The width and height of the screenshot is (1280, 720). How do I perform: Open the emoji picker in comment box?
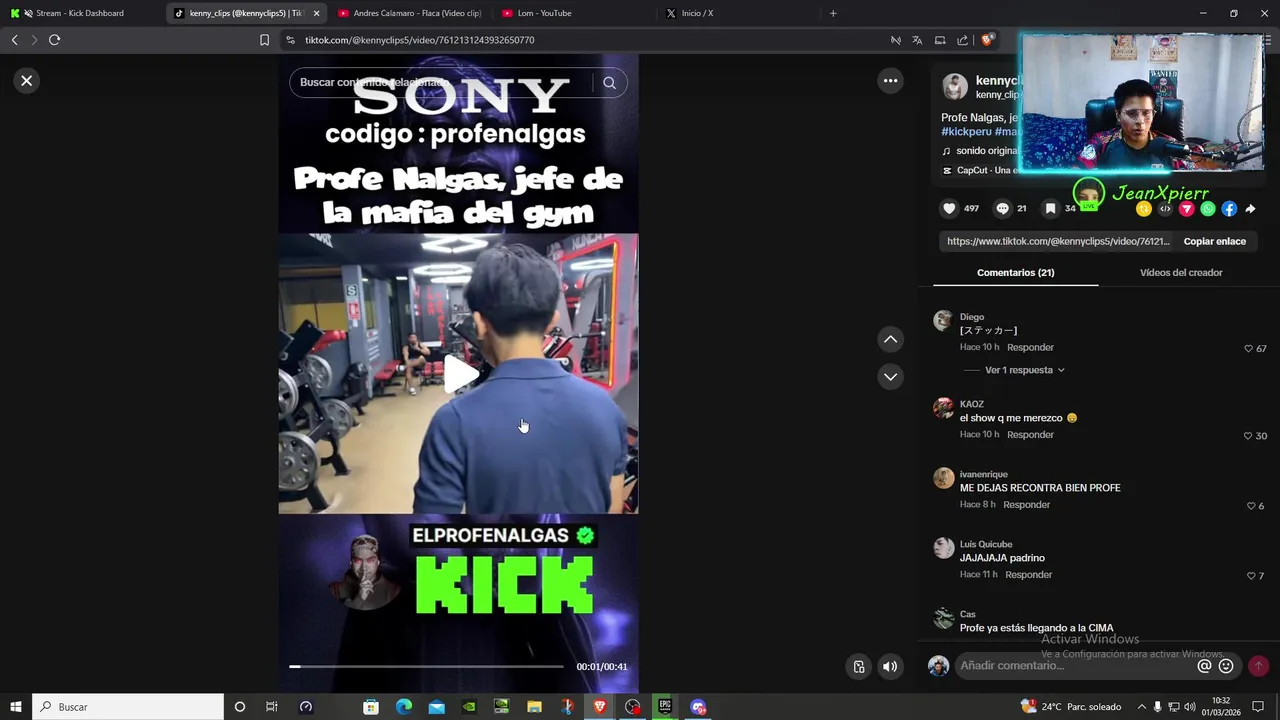tap(1226, 666)
